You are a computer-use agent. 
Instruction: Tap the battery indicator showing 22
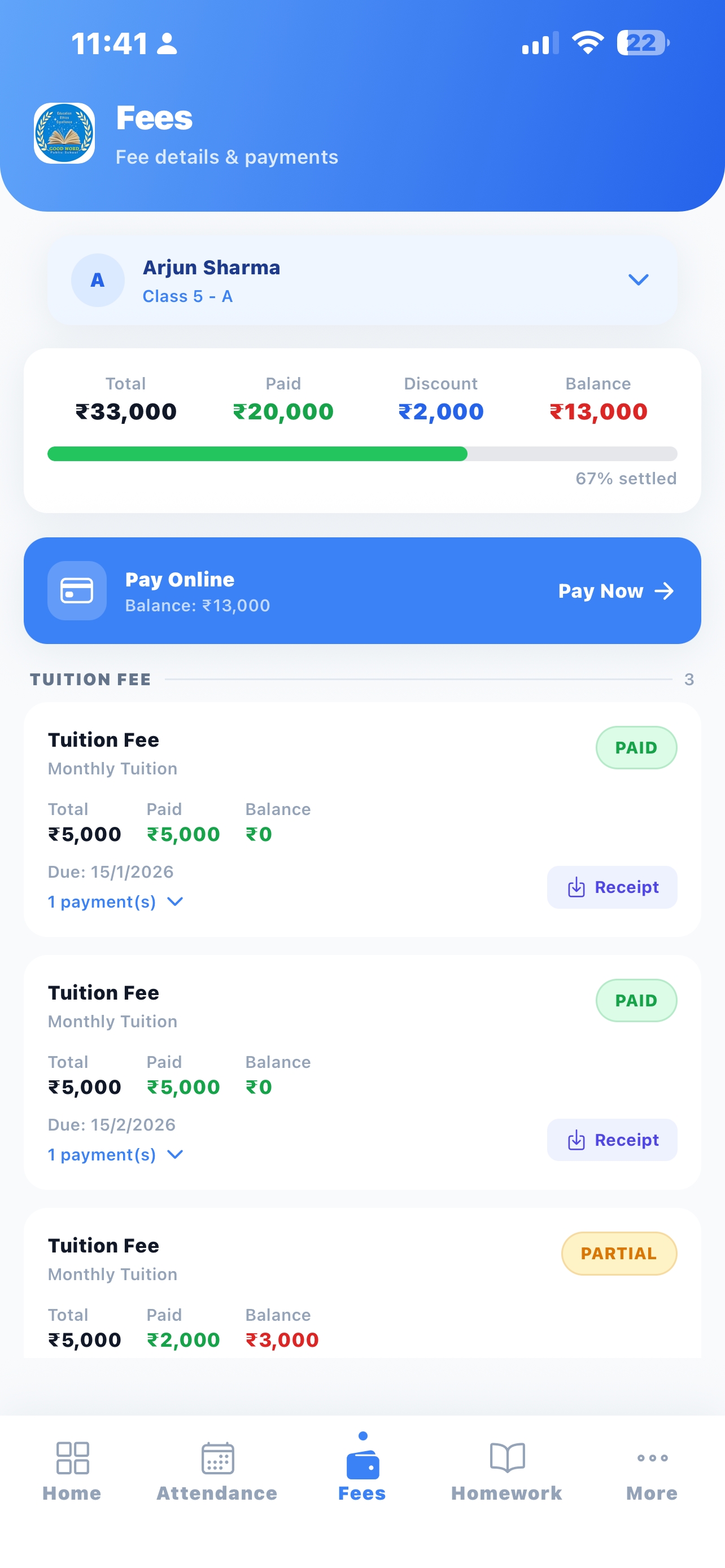(643, 42)
